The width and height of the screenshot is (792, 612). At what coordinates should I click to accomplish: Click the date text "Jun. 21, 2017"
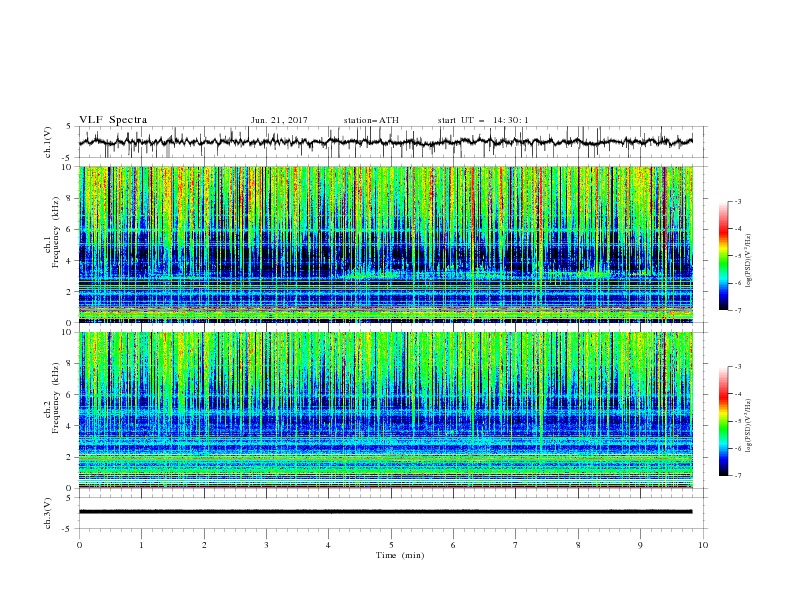(279, 120)
